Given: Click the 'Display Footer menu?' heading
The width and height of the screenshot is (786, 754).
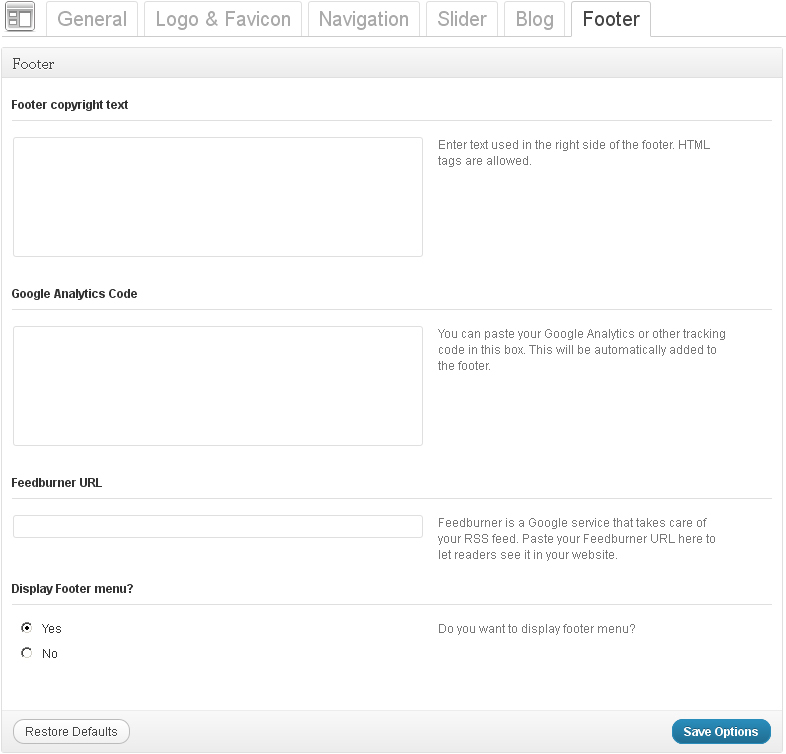Looking at the screenshot, I should pyautogui.click(x=72, y=589).
